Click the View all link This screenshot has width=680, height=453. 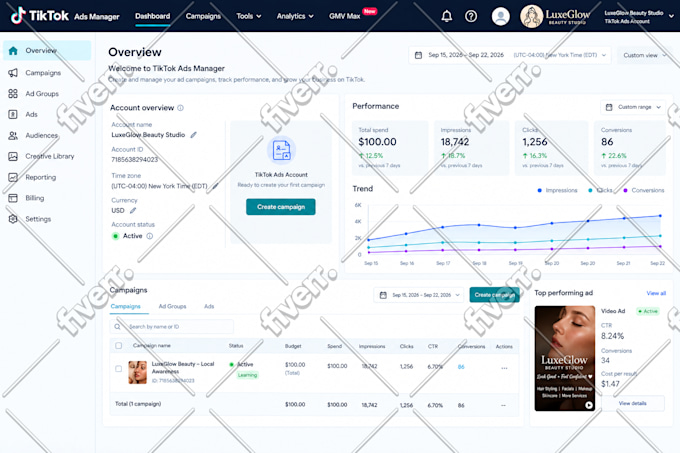coord(656,293)
